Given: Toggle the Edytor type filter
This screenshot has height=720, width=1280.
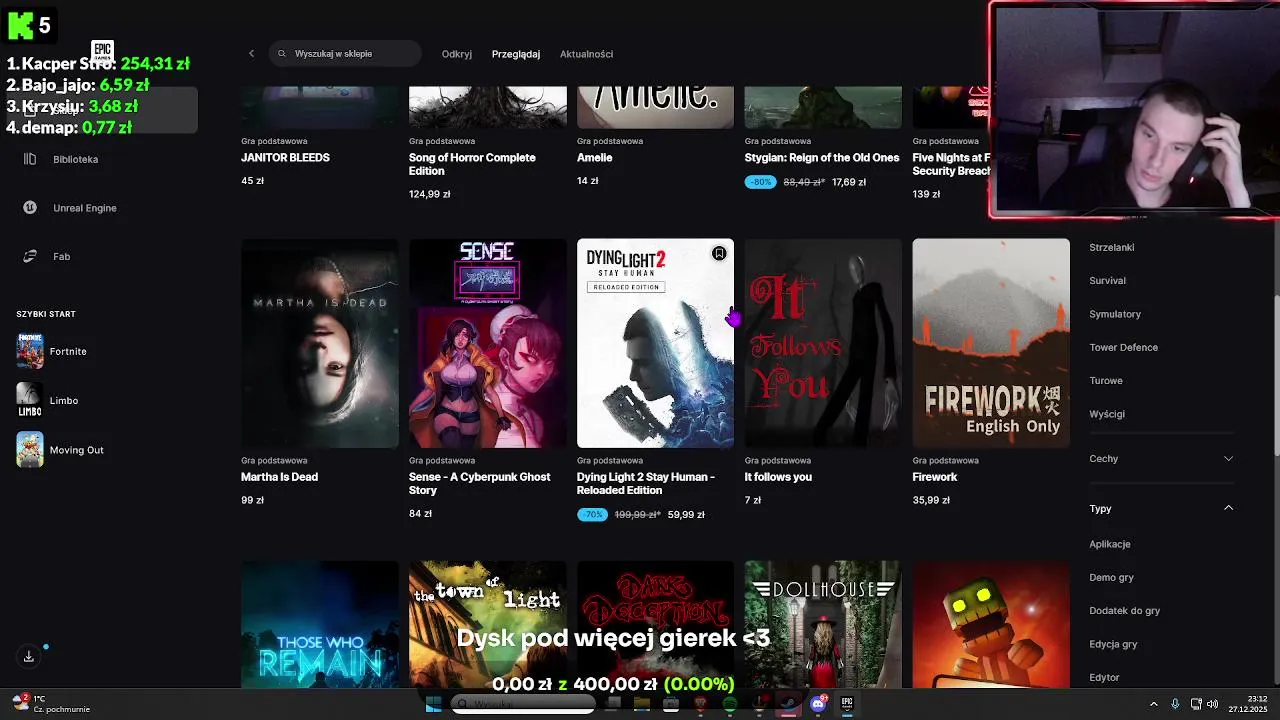Looking at the screenshot, I should point(1104,677).
